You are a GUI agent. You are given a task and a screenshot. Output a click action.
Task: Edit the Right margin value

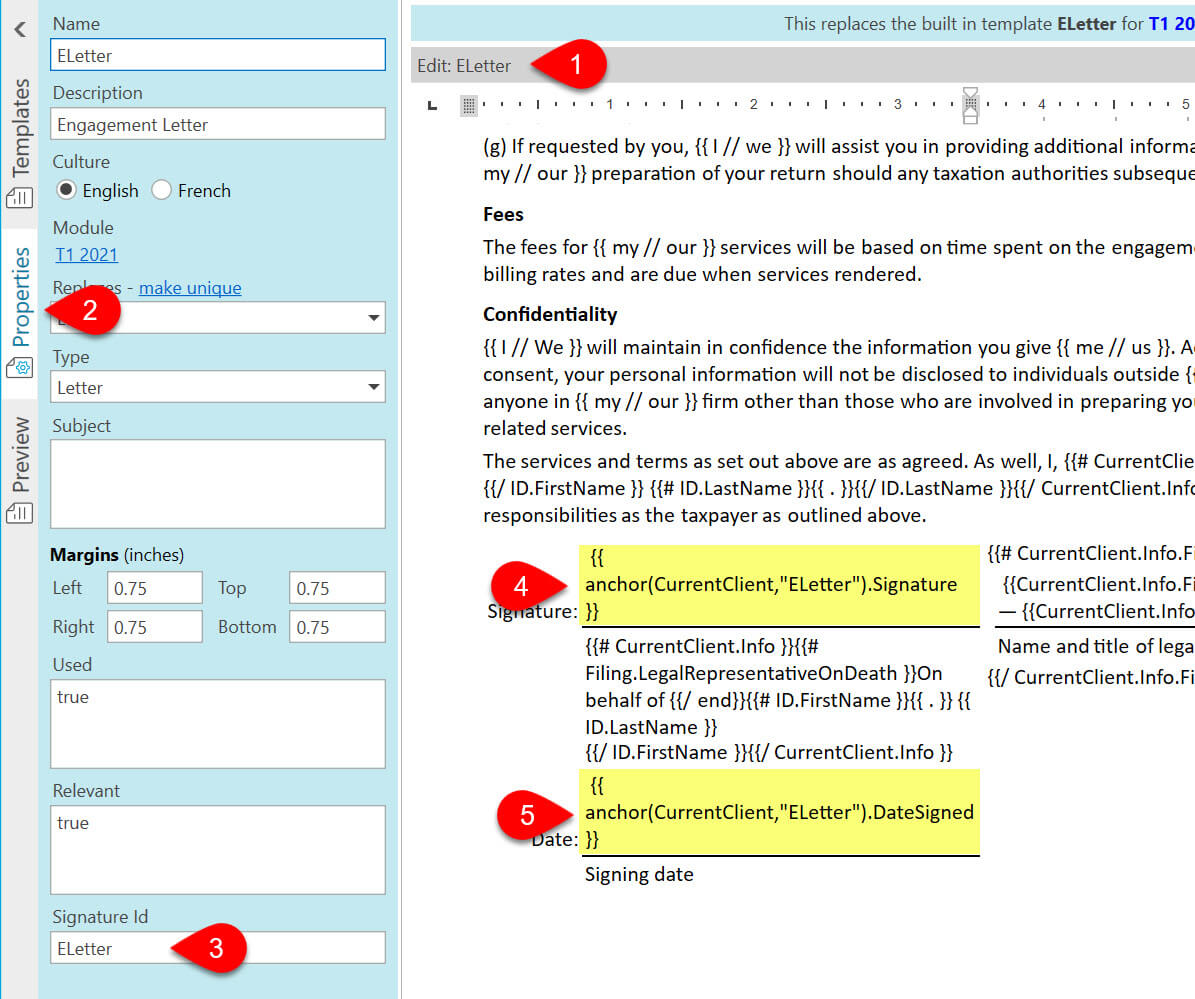point(155,627)
